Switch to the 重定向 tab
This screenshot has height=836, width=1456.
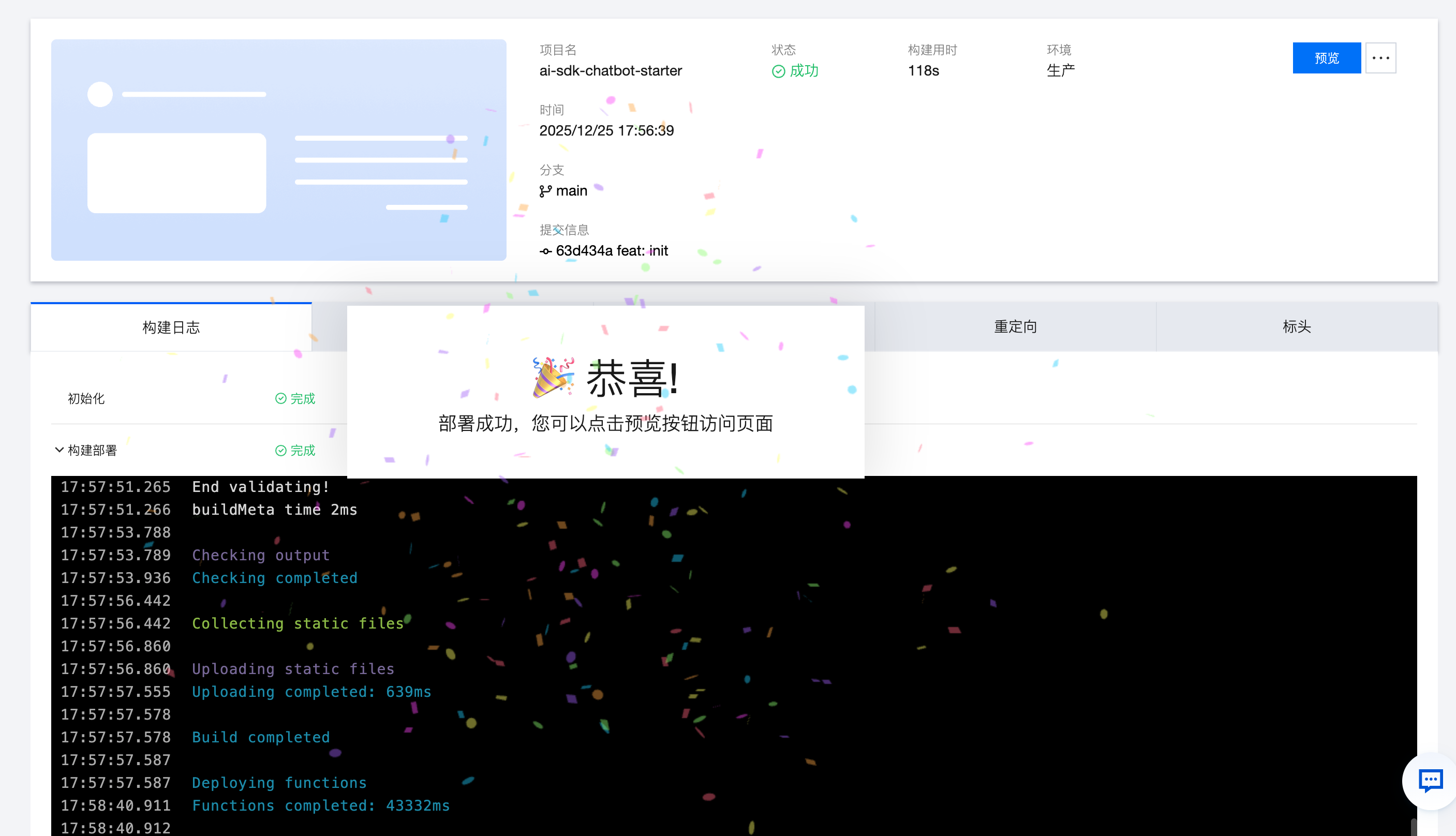pyautogui.click(x=1015, y=327)
